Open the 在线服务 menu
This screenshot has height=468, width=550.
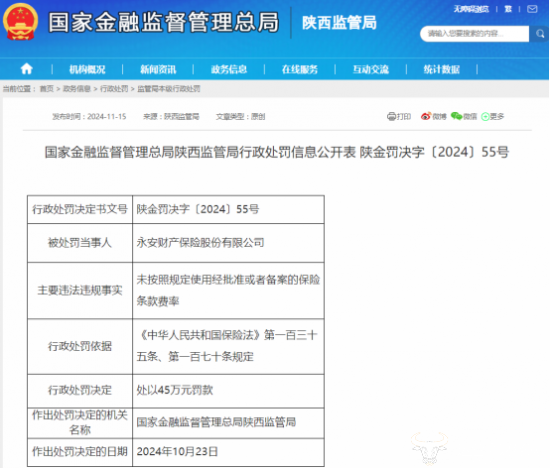300,69
